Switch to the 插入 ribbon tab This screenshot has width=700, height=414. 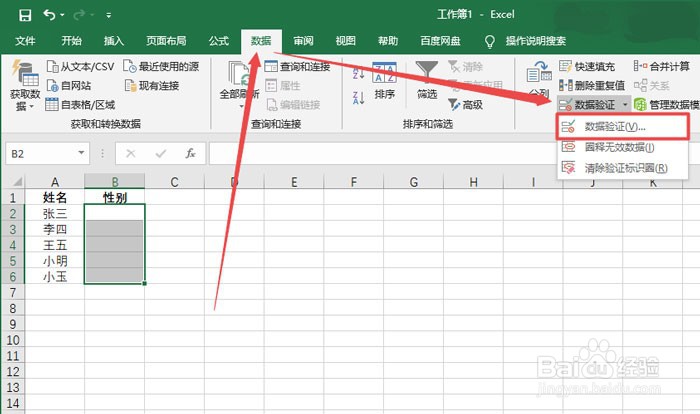click(113, 41)
